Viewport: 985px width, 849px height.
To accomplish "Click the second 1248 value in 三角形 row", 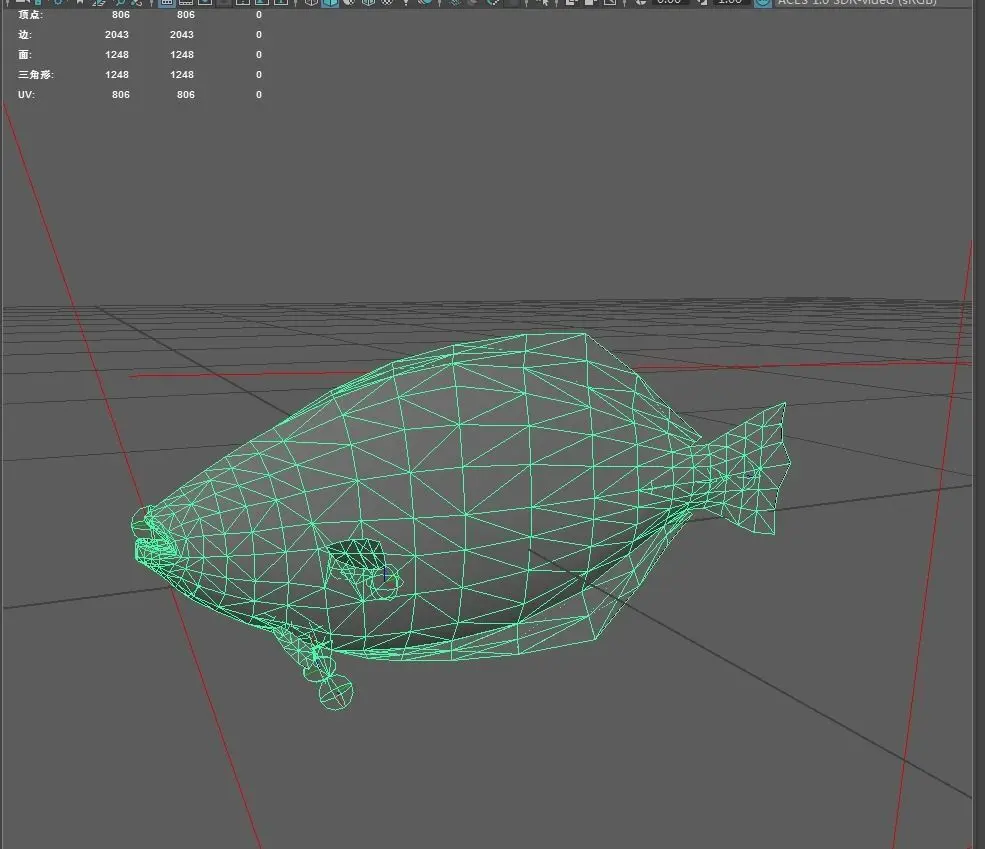I will (182, 75).
